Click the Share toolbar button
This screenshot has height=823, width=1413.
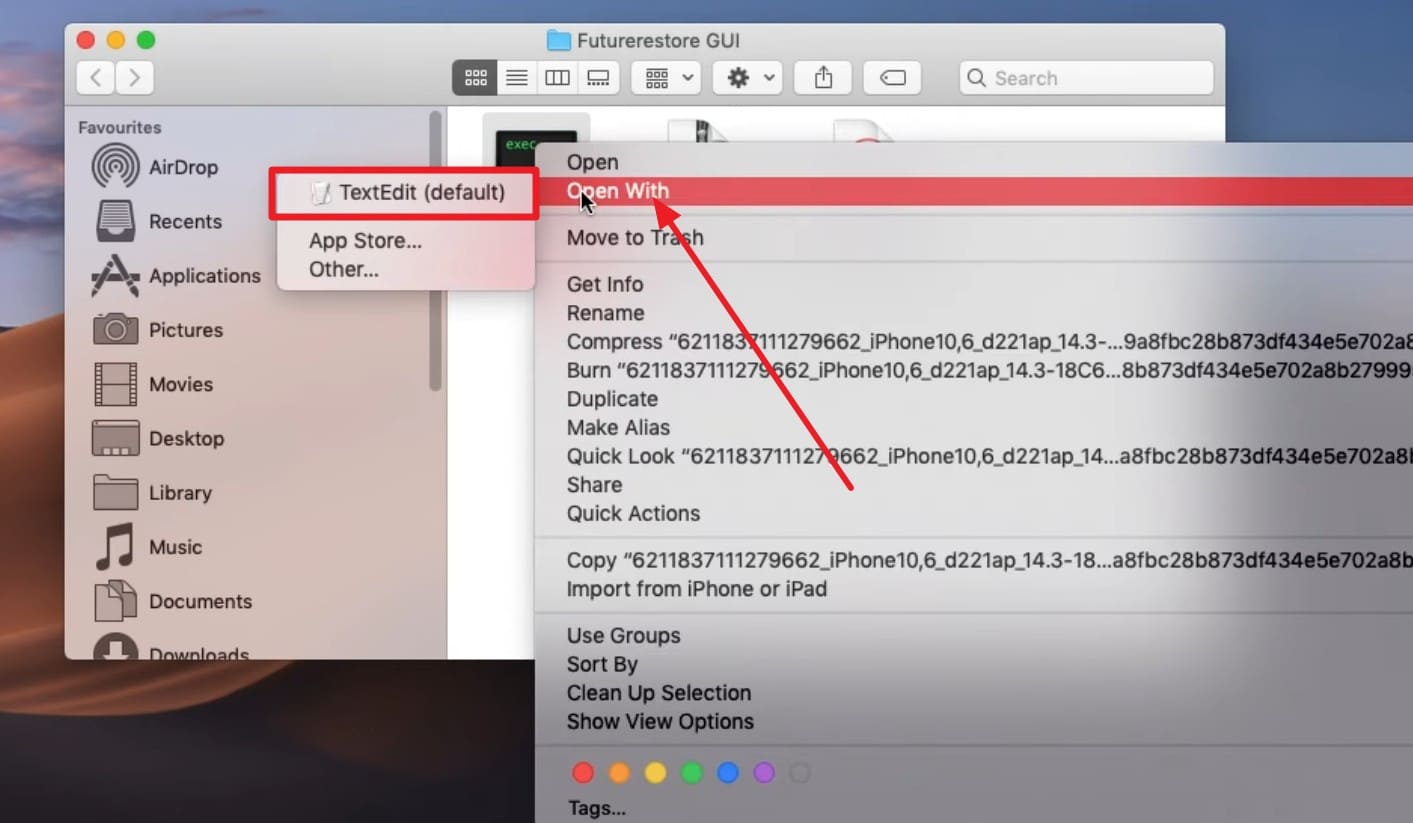click(823, 78)
